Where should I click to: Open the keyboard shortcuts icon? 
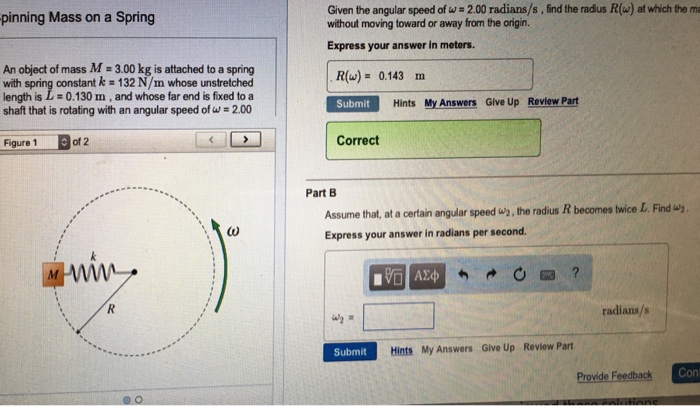(x=548, y=275)
